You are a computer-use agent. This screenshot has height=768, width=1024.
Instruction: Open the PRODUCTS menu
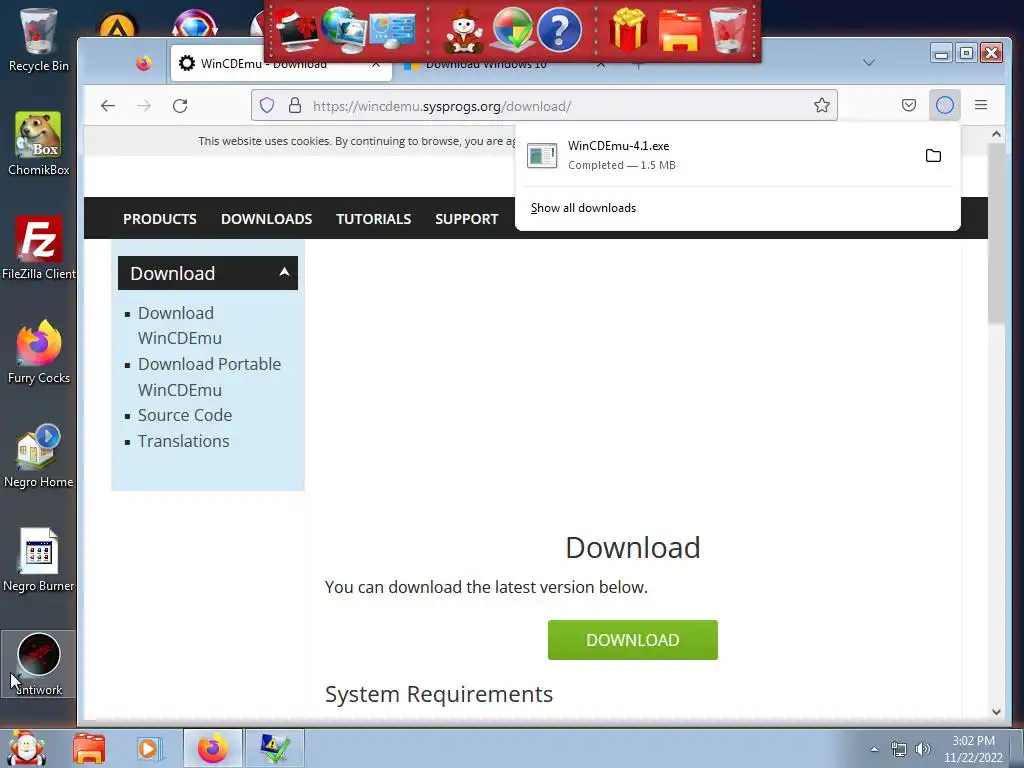(x=160, y=219)
